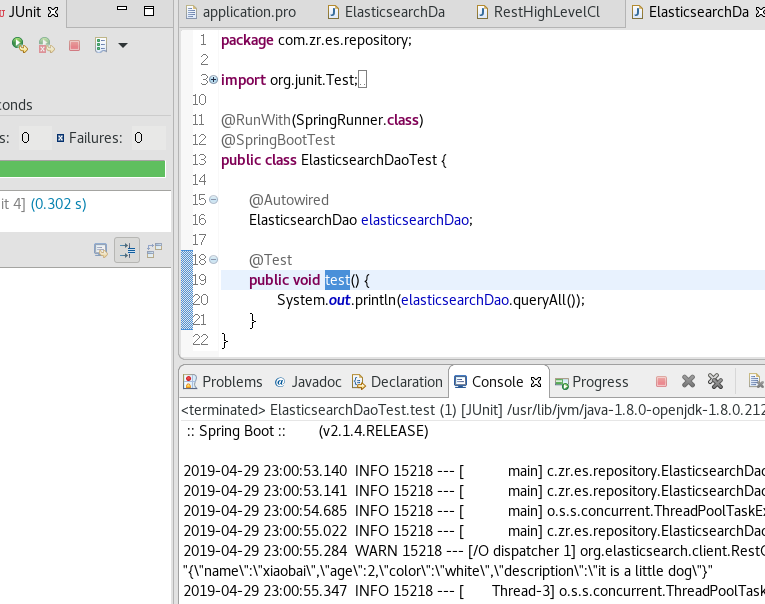Collapse the @Autowired field fold on line 15

pos(214,200)
